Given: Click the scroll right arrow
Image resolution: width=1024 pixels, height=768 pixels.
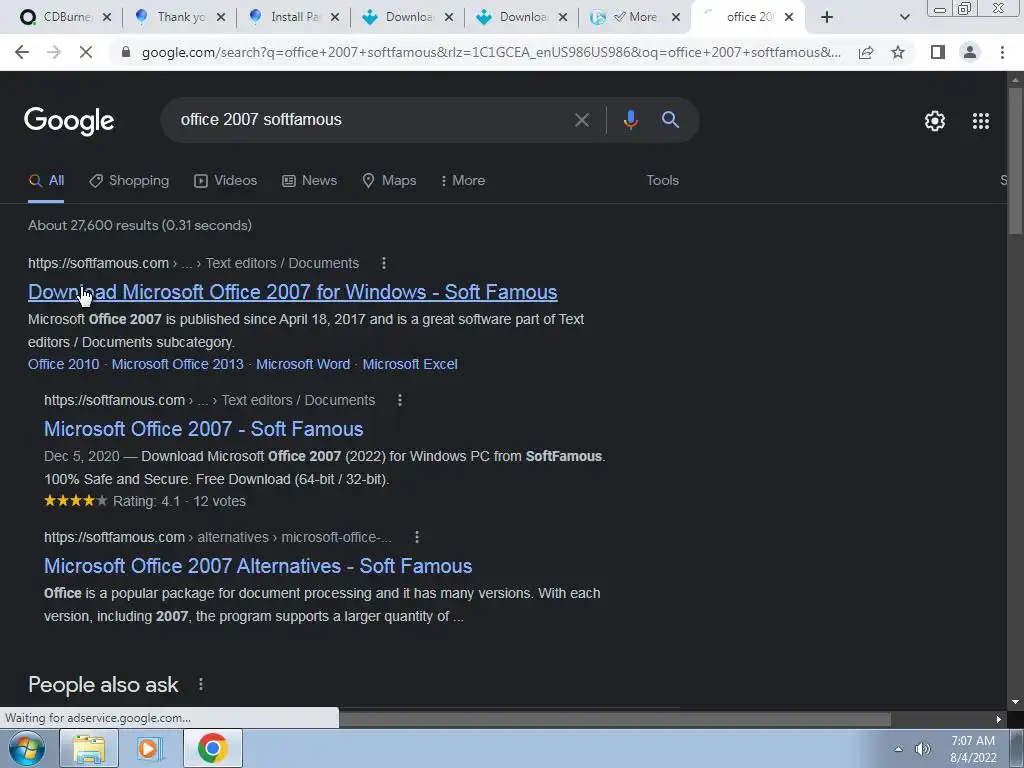Looking at the screenshot, I should point(999,719).
